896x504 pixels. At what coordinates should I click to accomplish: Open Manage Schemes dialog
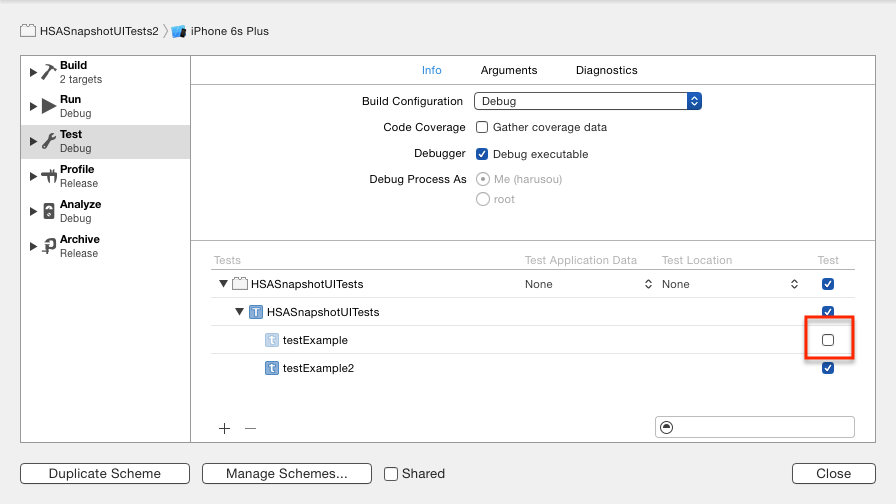287,474
